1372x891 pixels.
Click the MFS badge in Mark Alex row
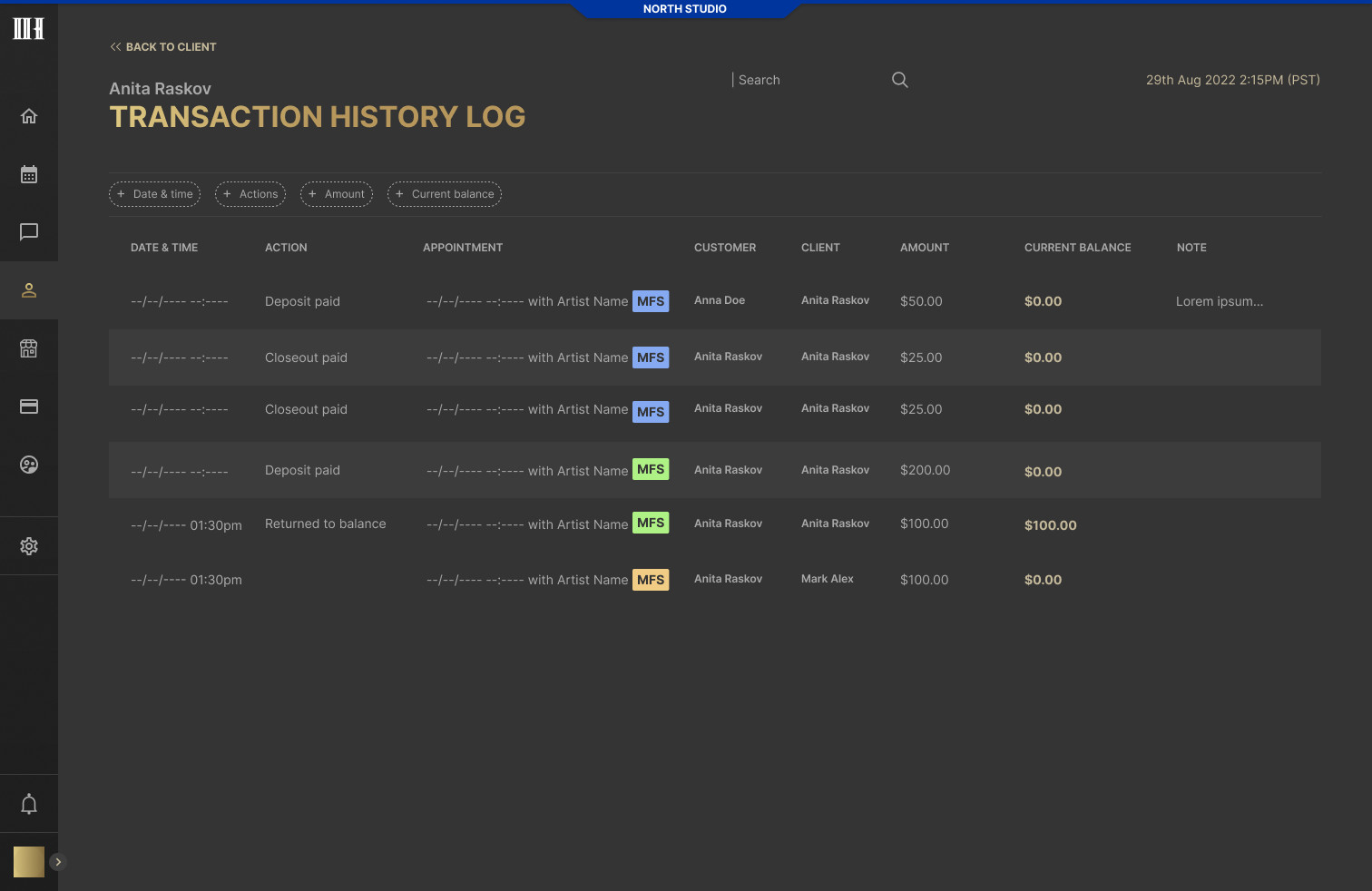click(651, 580)
